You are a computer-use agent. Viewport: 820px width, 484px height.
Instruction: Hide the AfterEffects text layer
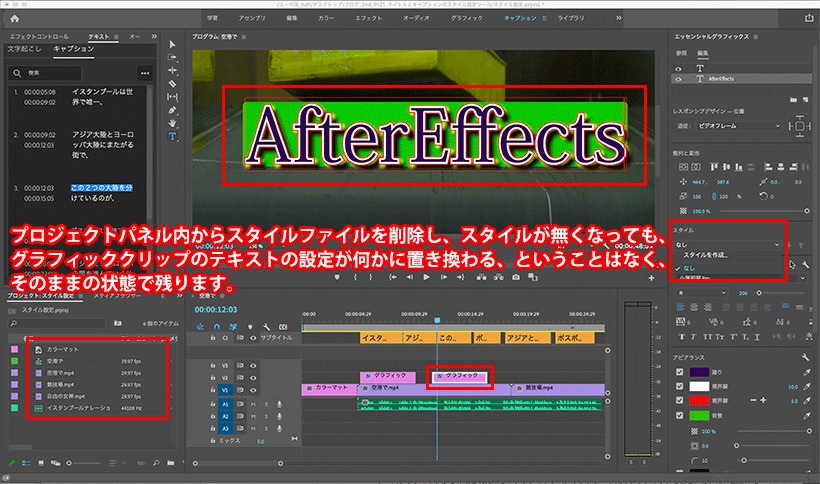pos(678,79)
